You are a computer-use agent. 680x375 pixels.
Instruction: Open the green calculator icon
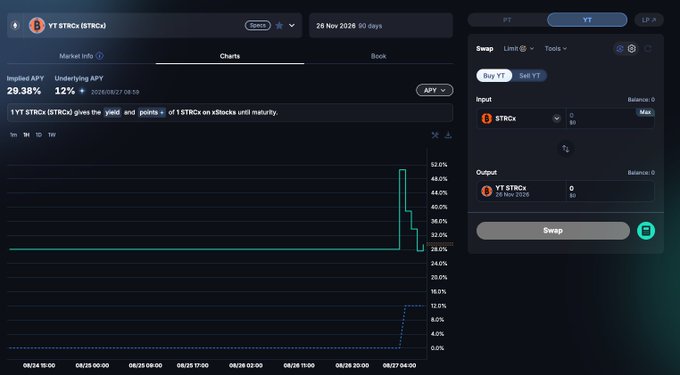[x=646, y=231]
